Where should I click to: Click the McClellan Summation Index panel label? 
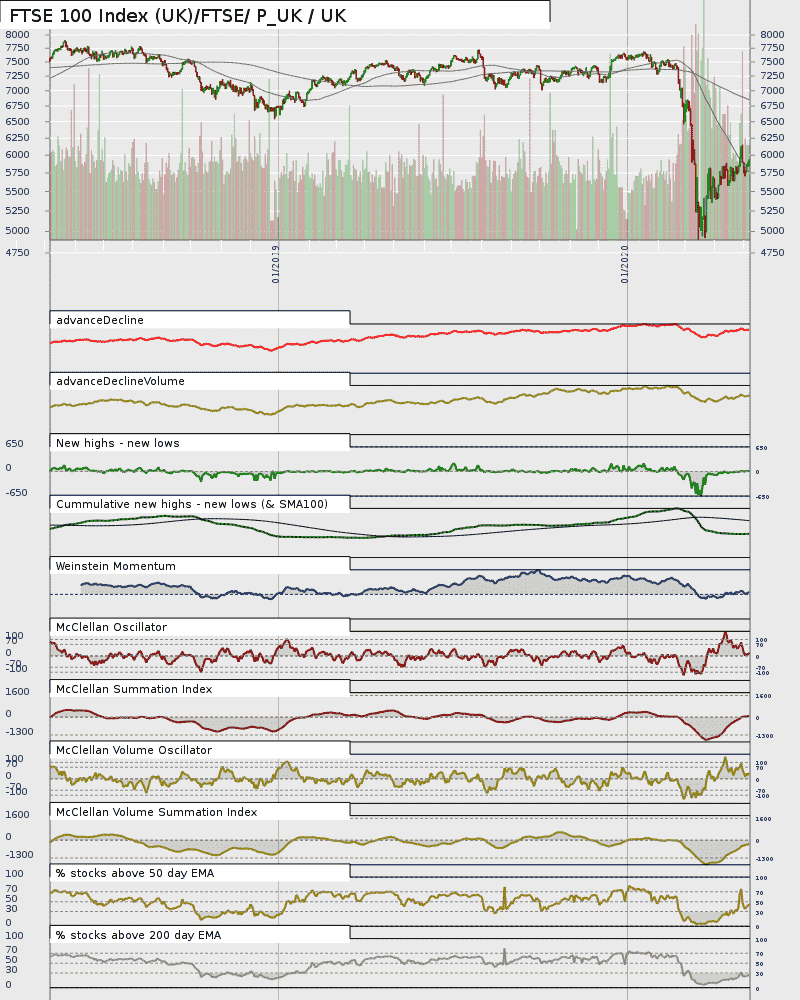coord(134,689)
